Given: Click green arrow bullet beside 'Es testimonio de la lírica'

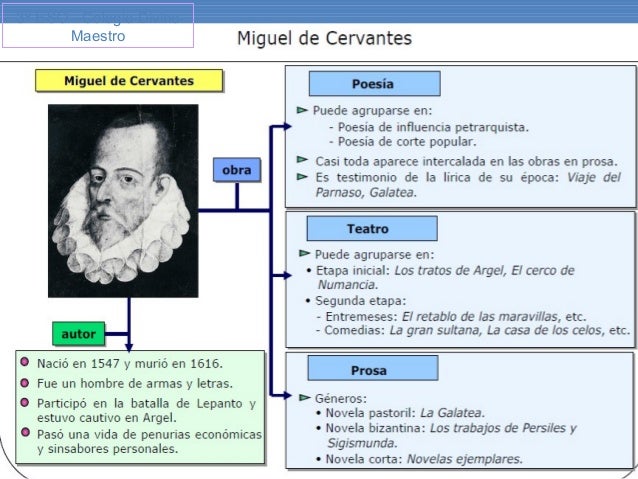Looking at the screenshot, I should [302, 177].
